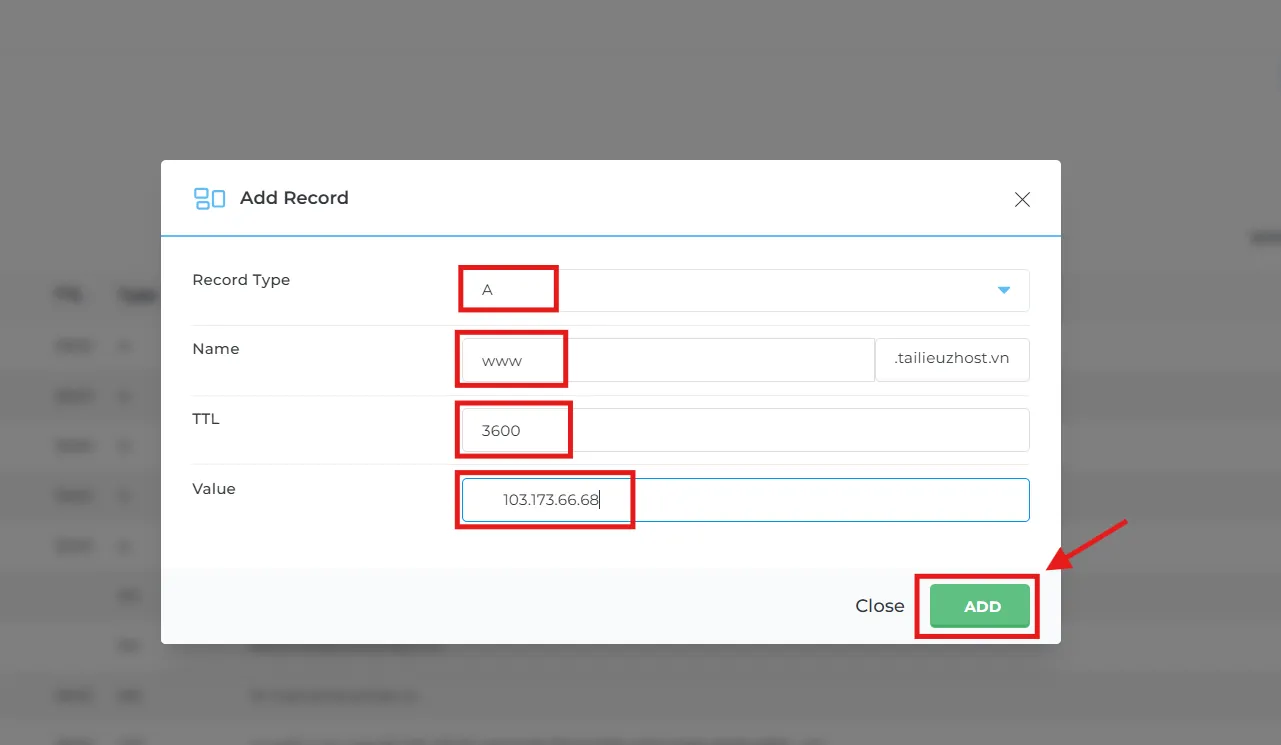Click the Add Record dialog icon
This screenshot has height=745, width=1281.
coord(209,198)
